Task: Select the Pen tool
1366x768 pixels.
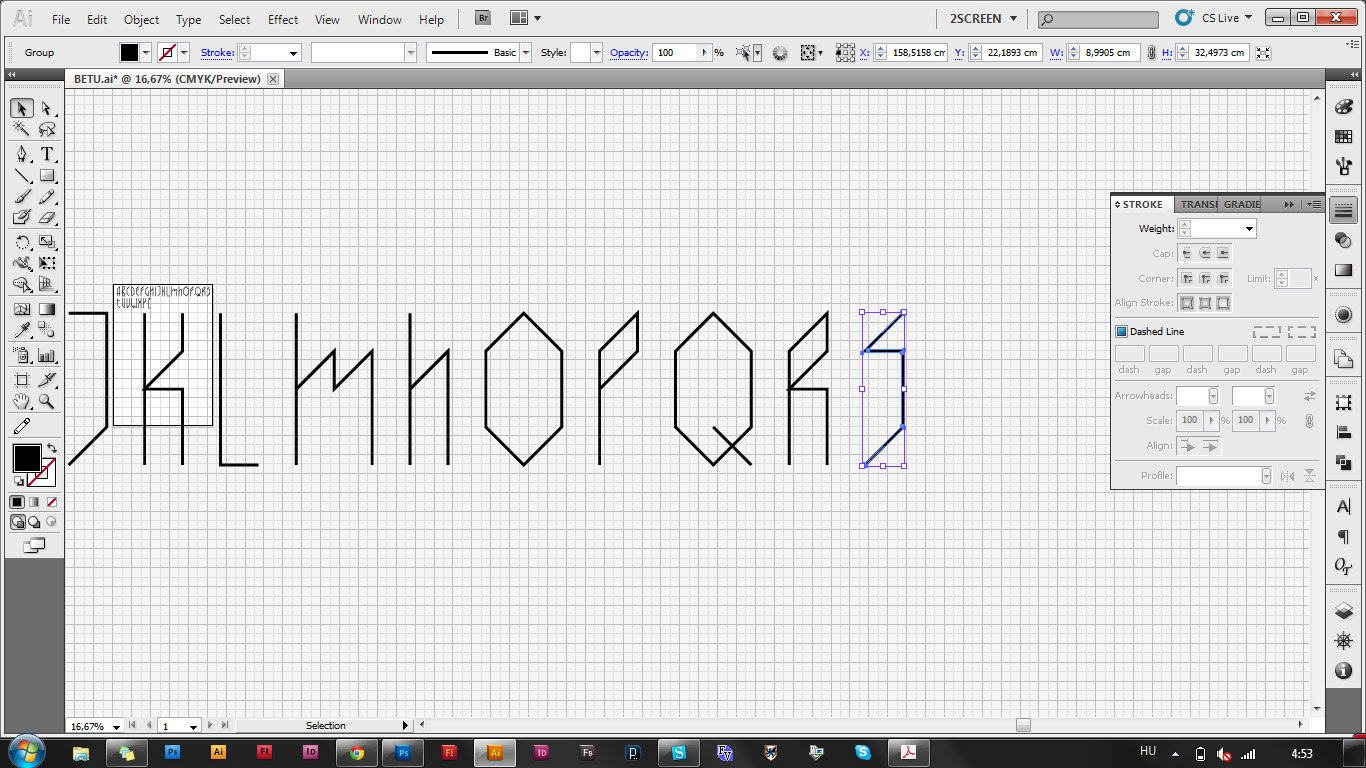Action: 23,154
